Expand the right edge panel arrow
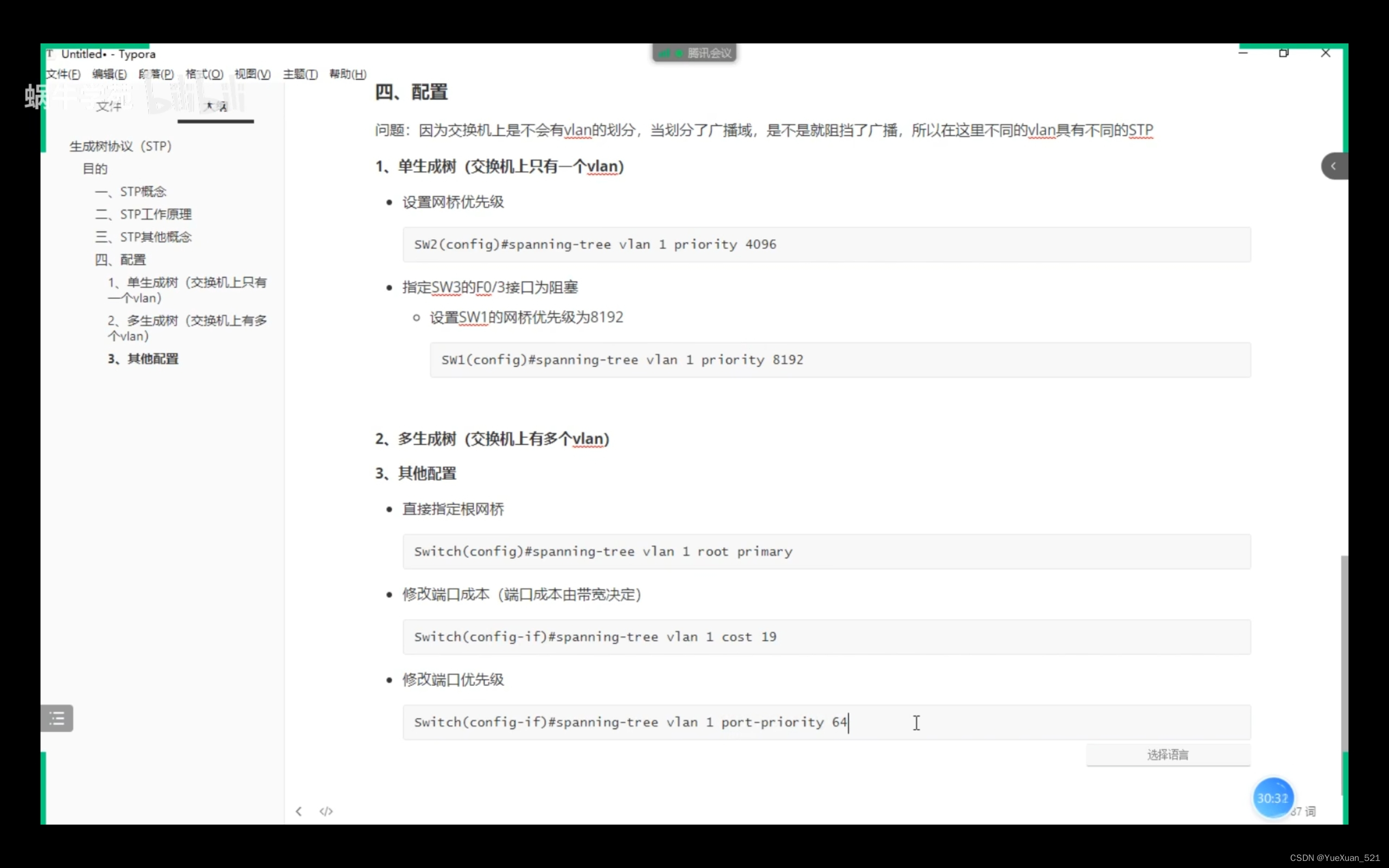1389x868 pixels. [1335, 166]
